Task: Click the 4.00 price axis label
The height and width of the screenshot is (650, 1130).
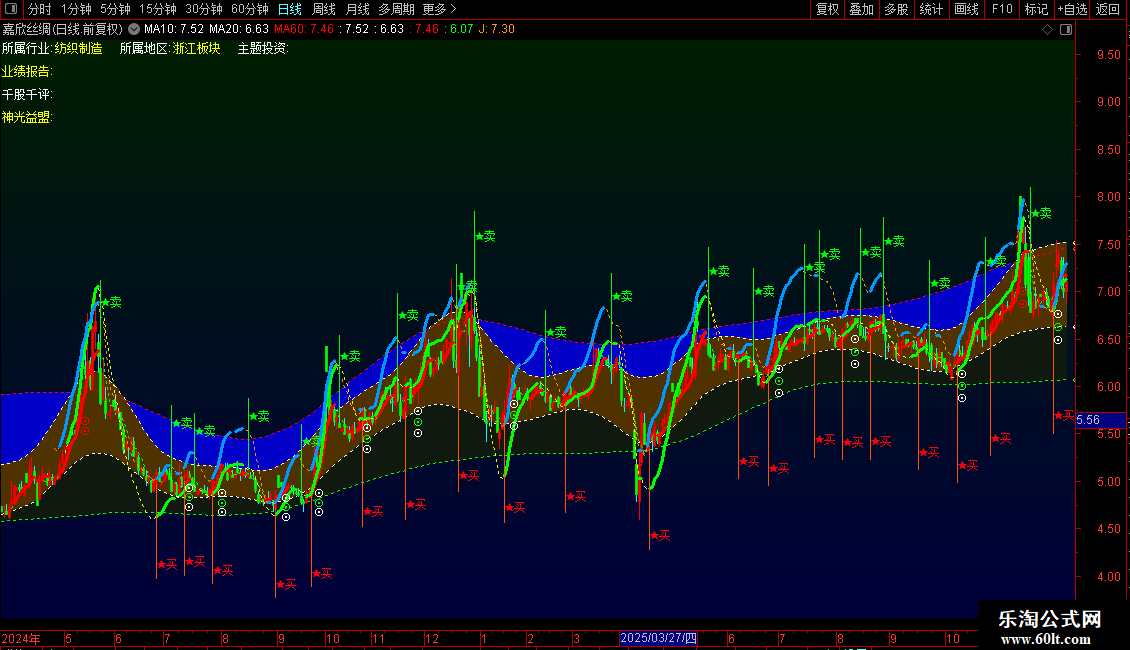Action: [x=1108, y=576]
